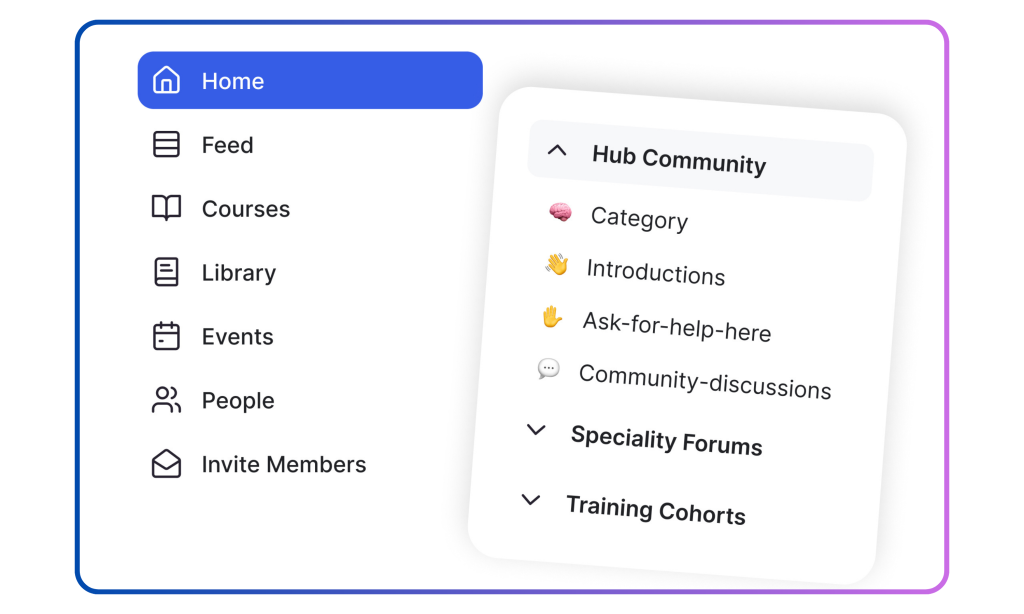Click the Courses open book icon
The image size is (1024, 614).
coord(166,208)
